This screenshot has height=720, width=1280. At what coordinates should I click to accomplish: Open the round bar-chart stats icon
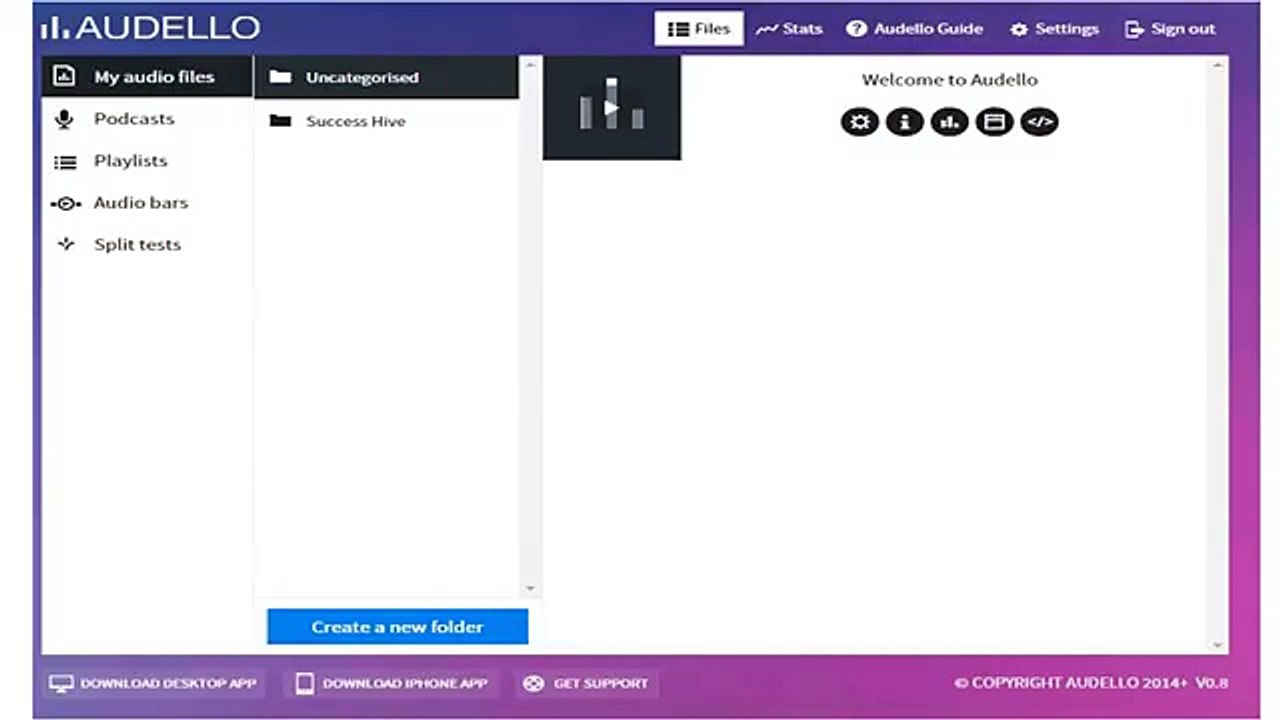pyautogui.click(x=949, y=122)
